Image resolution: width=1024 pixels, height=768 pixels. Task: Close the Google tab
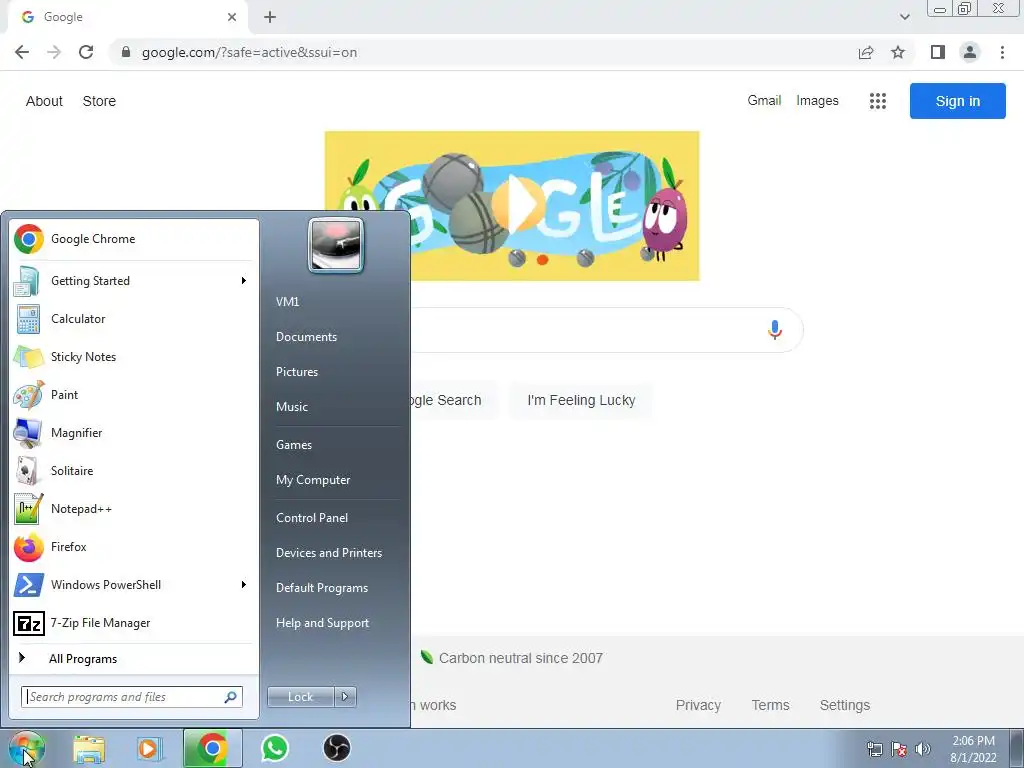232,18
